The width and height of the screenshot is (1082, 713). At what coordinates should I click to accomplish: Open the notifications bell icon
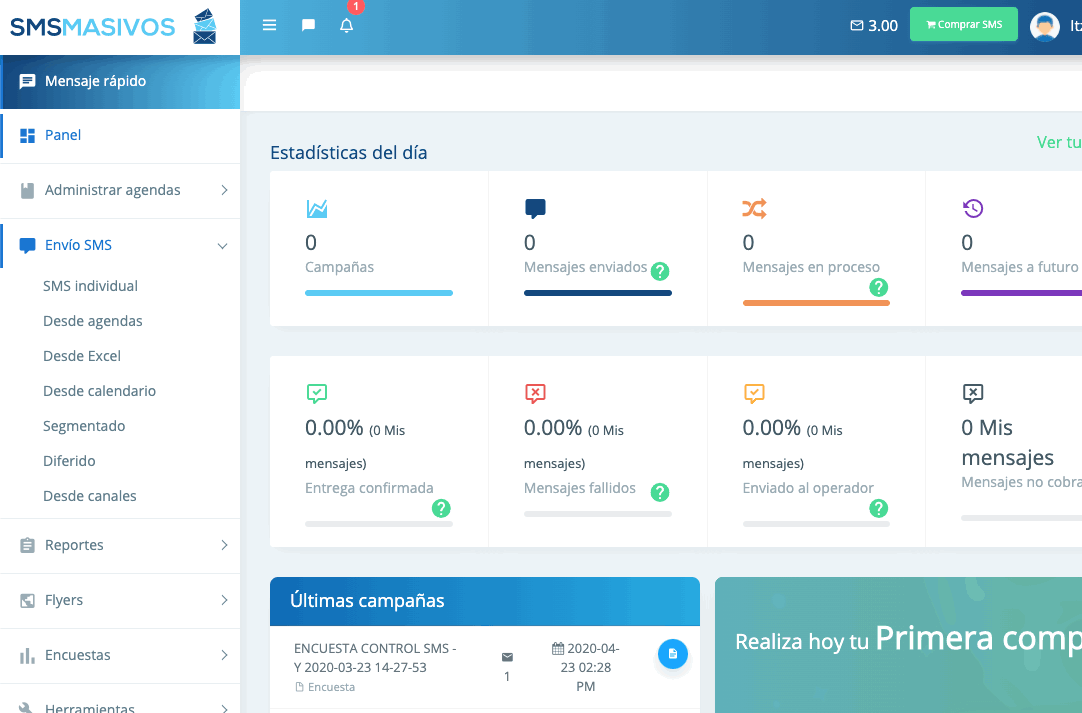coord(346,26)
